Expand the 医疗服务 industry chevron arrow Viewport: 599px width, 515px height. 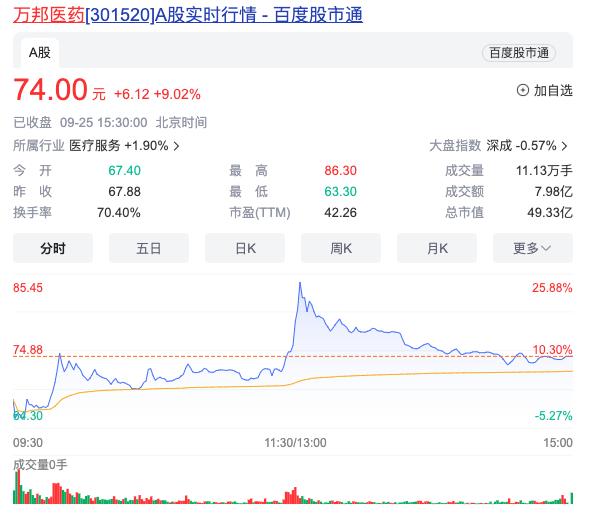click(x=176, y=146)
